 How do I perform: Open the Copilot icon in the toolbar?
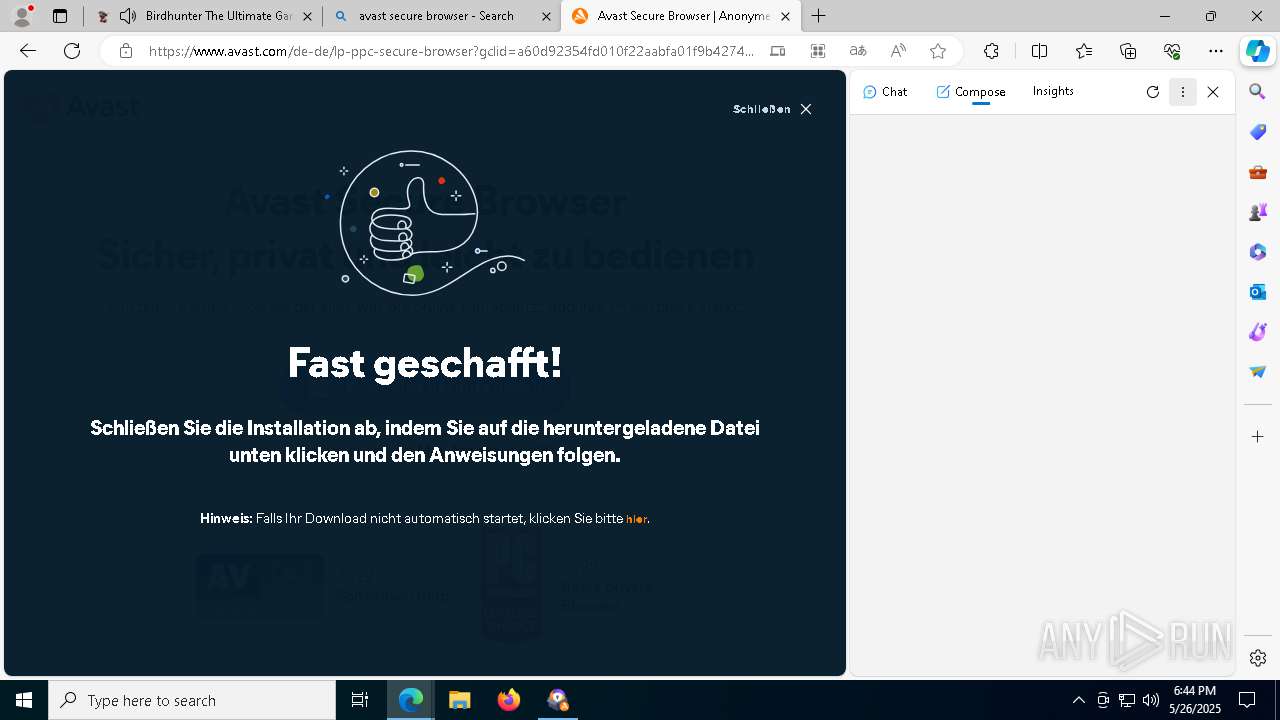pos(1257,51)
